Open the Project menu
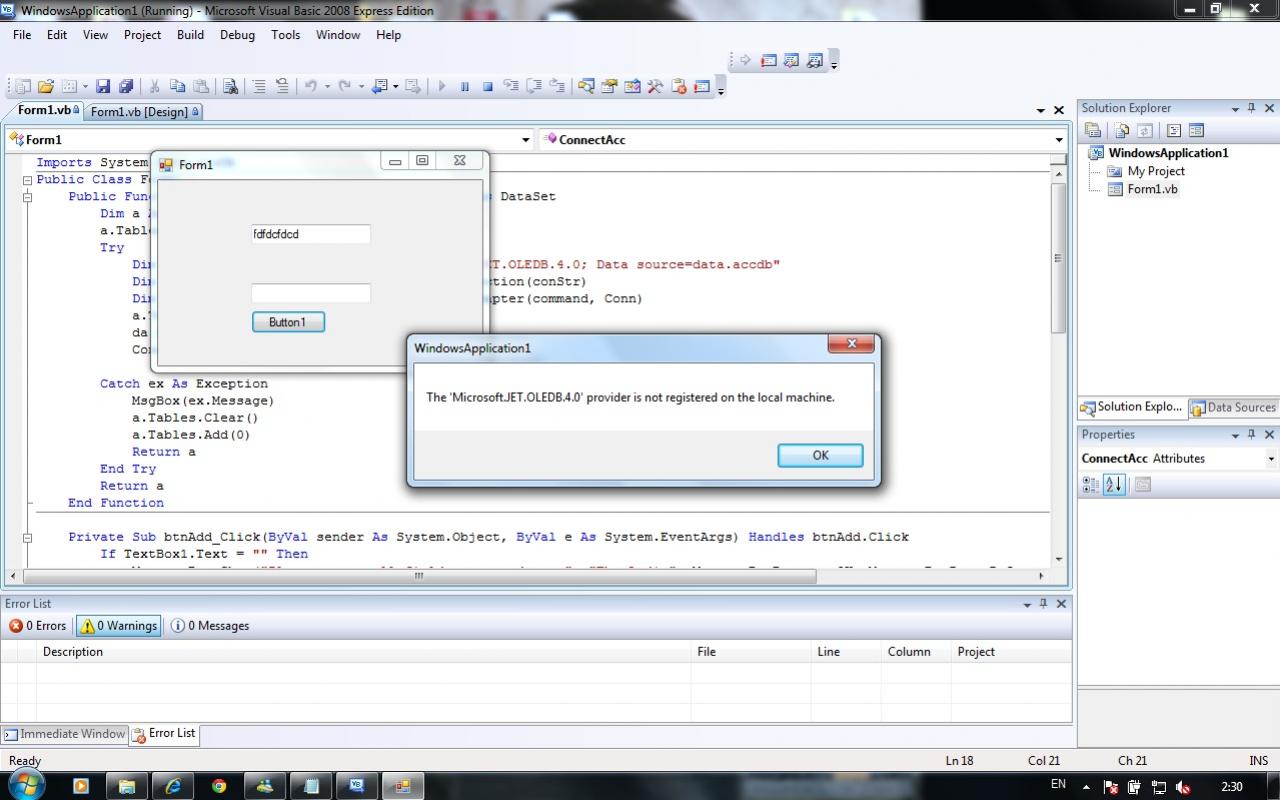 (142, 34)
